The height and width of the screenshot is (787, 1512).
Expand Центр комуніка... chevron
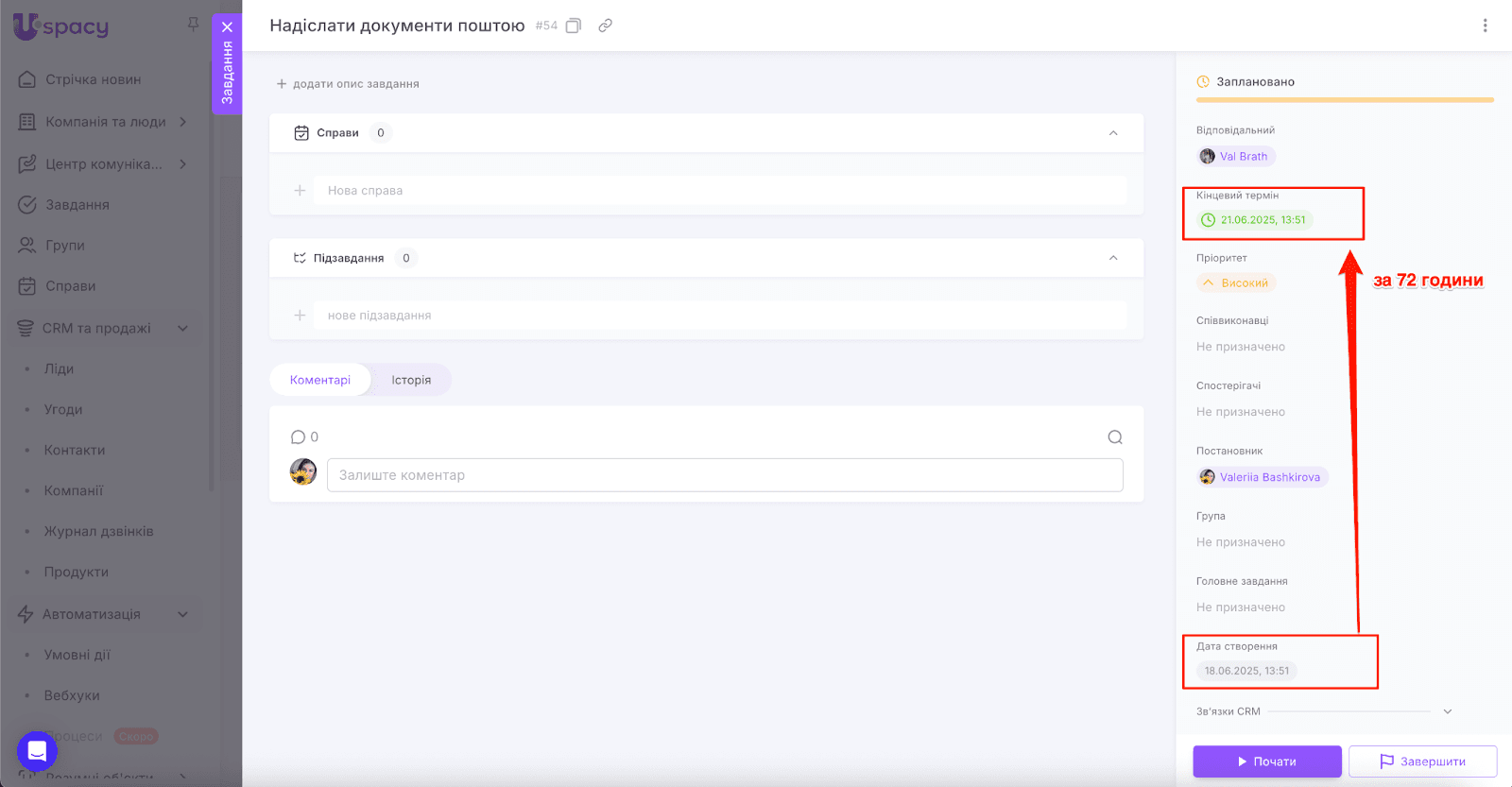pyautogui.click(x=183, y=164)
